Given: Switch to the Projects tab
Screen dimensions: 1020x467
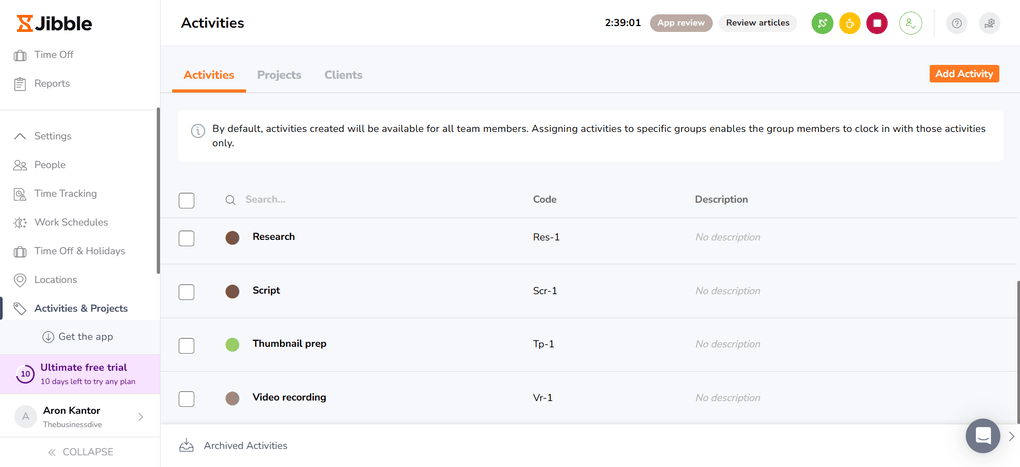Looking at the screenshot, I should tap(279, 75).
